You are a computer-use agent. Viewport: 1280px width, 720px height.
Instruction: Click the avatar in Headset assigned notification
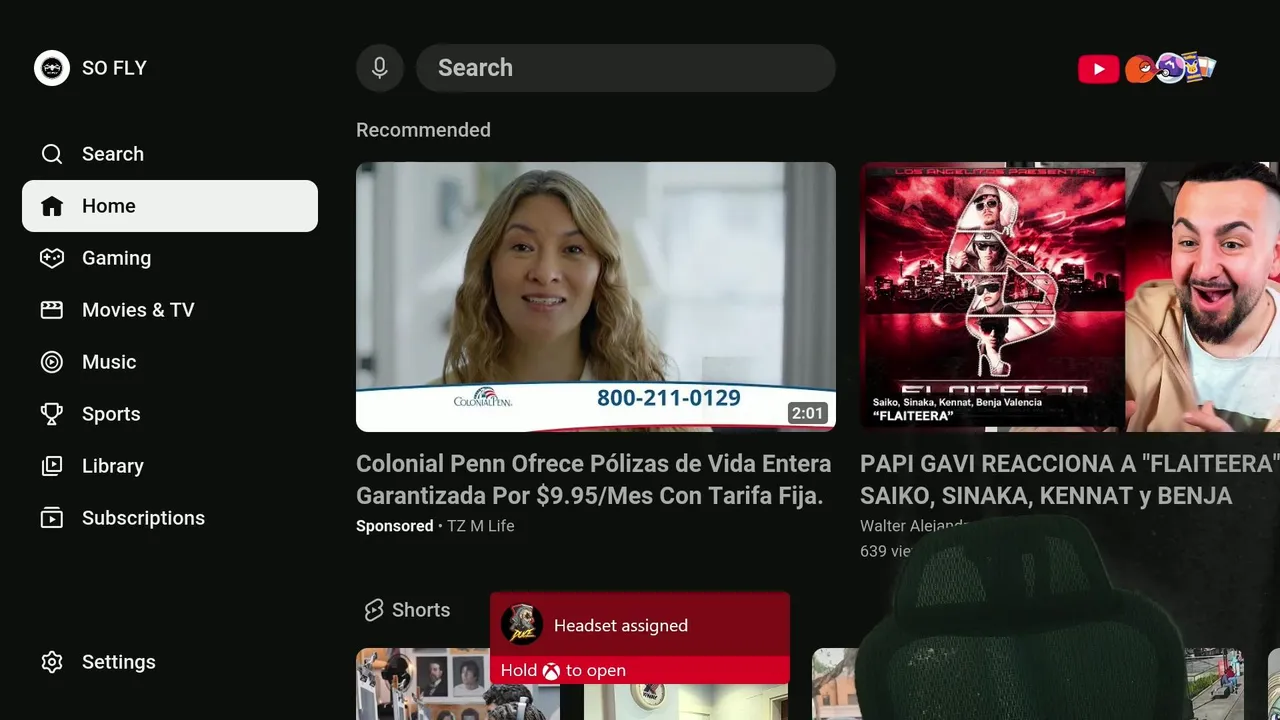pos(521,625)
